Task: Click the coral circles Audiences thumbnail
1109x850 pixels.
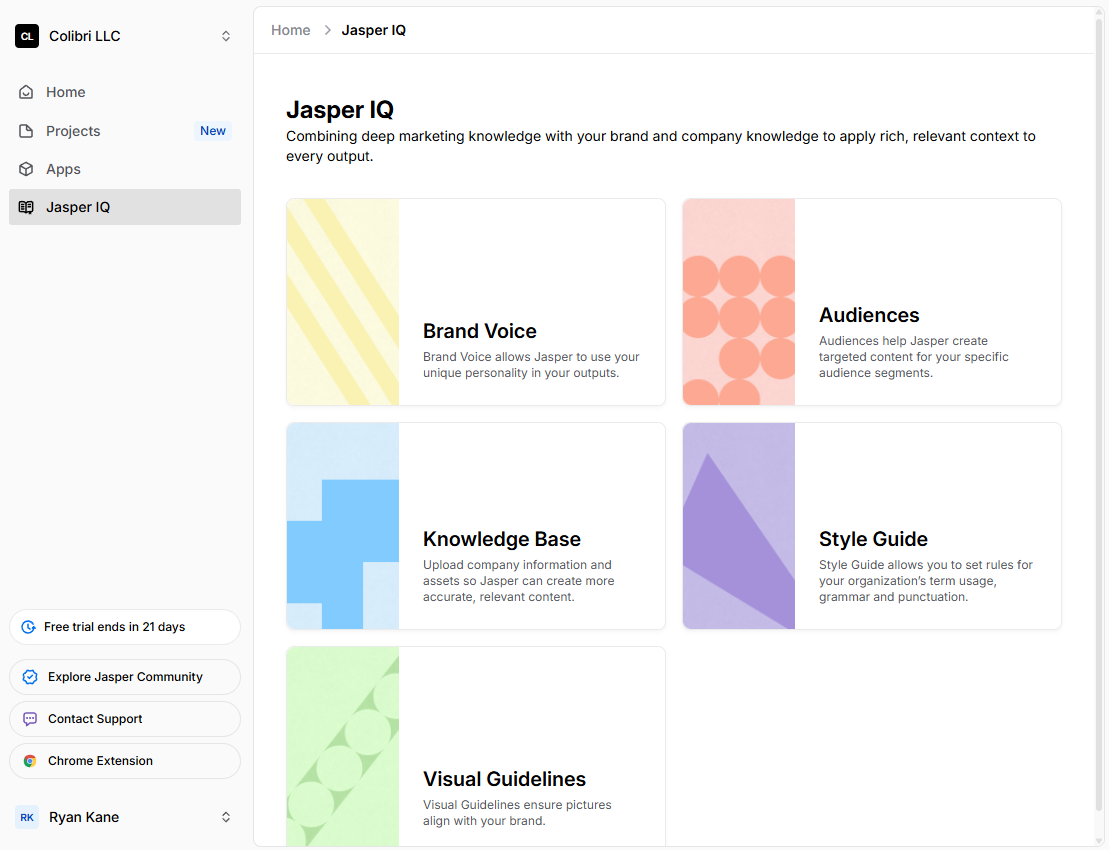Action: 739,302
